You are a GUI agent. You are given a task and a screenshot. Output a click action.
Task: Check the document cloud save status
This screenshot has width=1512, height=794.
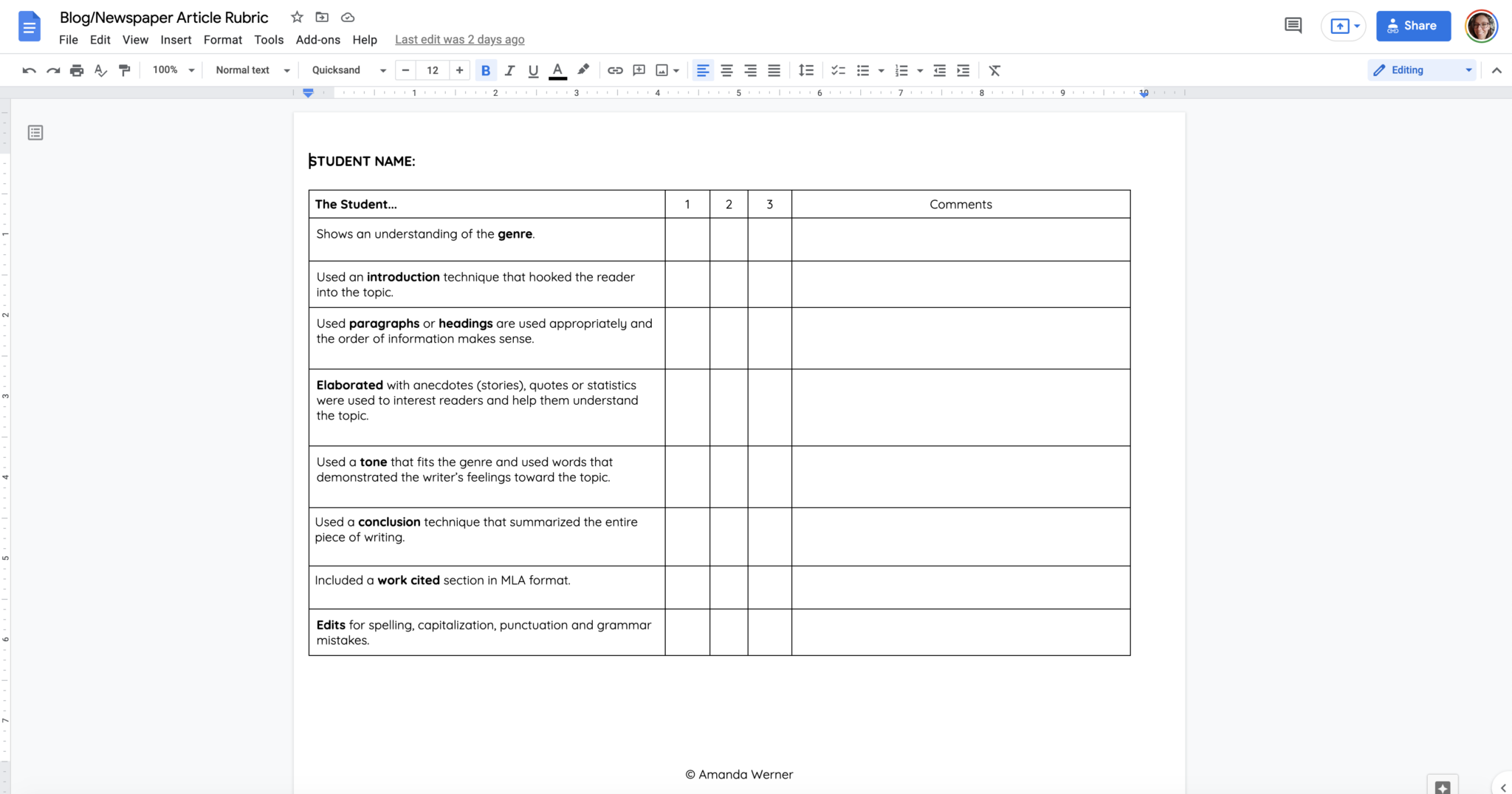coord(346,17)
